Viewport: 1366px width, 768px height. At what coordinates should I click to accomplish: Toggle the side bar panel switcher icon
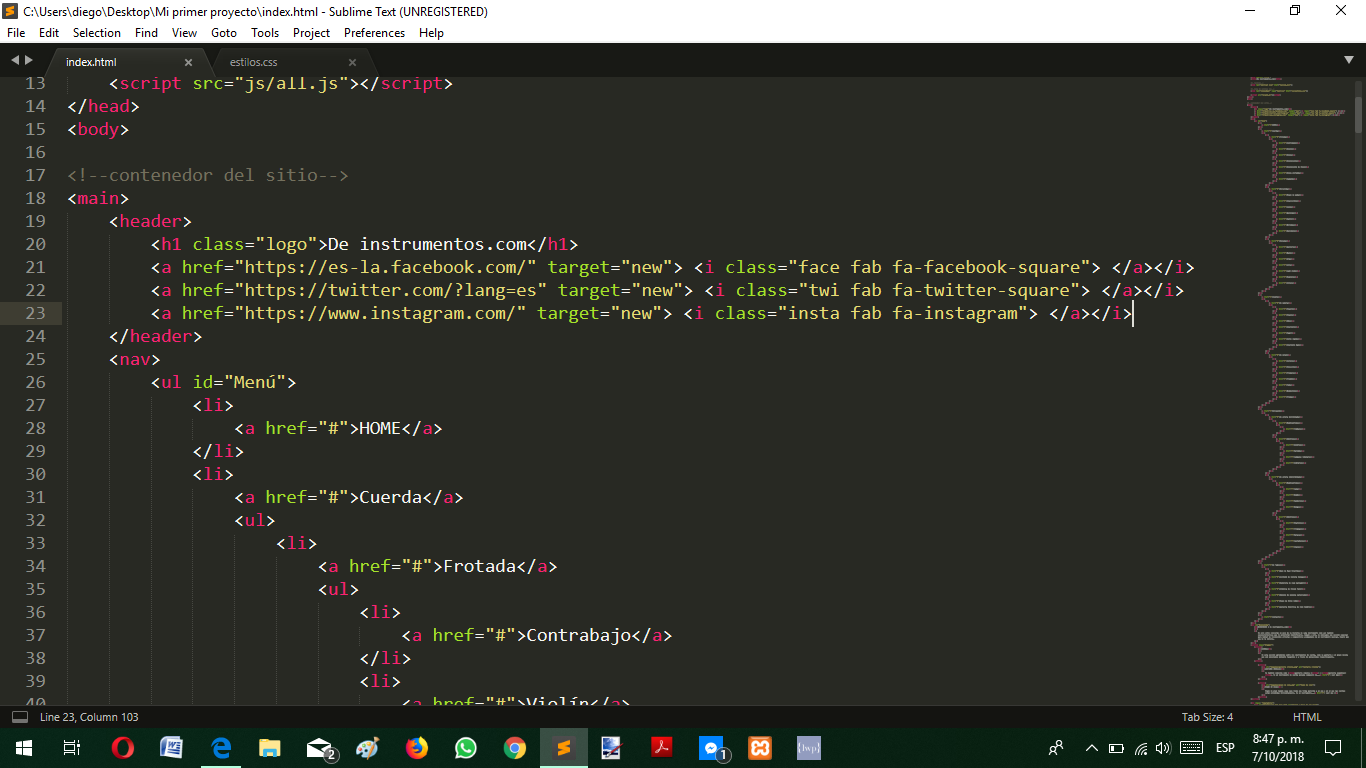(19, 717)
